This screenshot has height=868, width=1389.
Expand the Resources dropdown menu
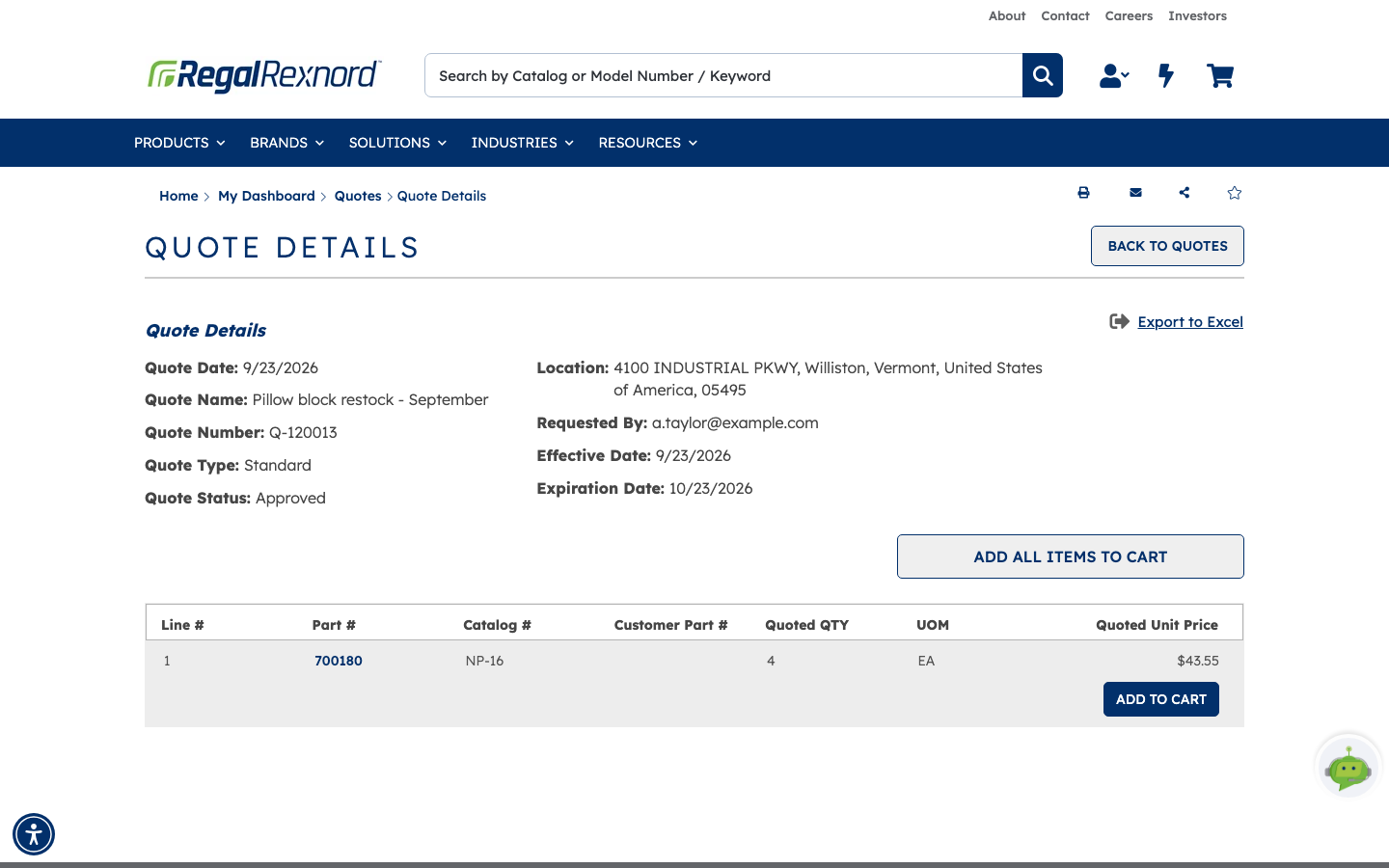[x=647, y=143]
